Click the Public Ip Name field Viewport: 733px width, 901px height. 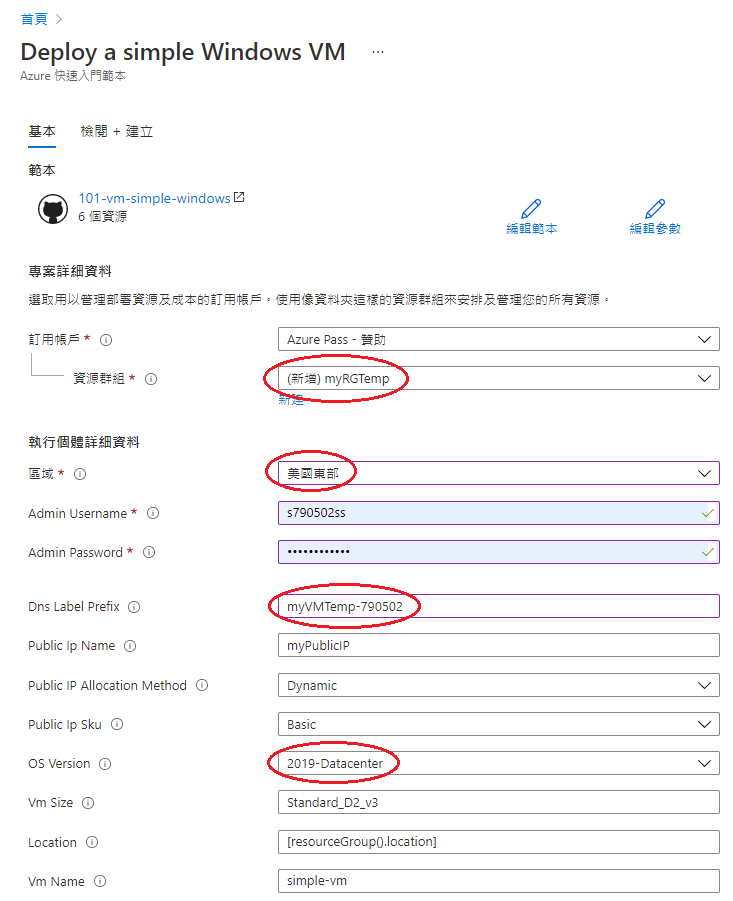[499, 645]
